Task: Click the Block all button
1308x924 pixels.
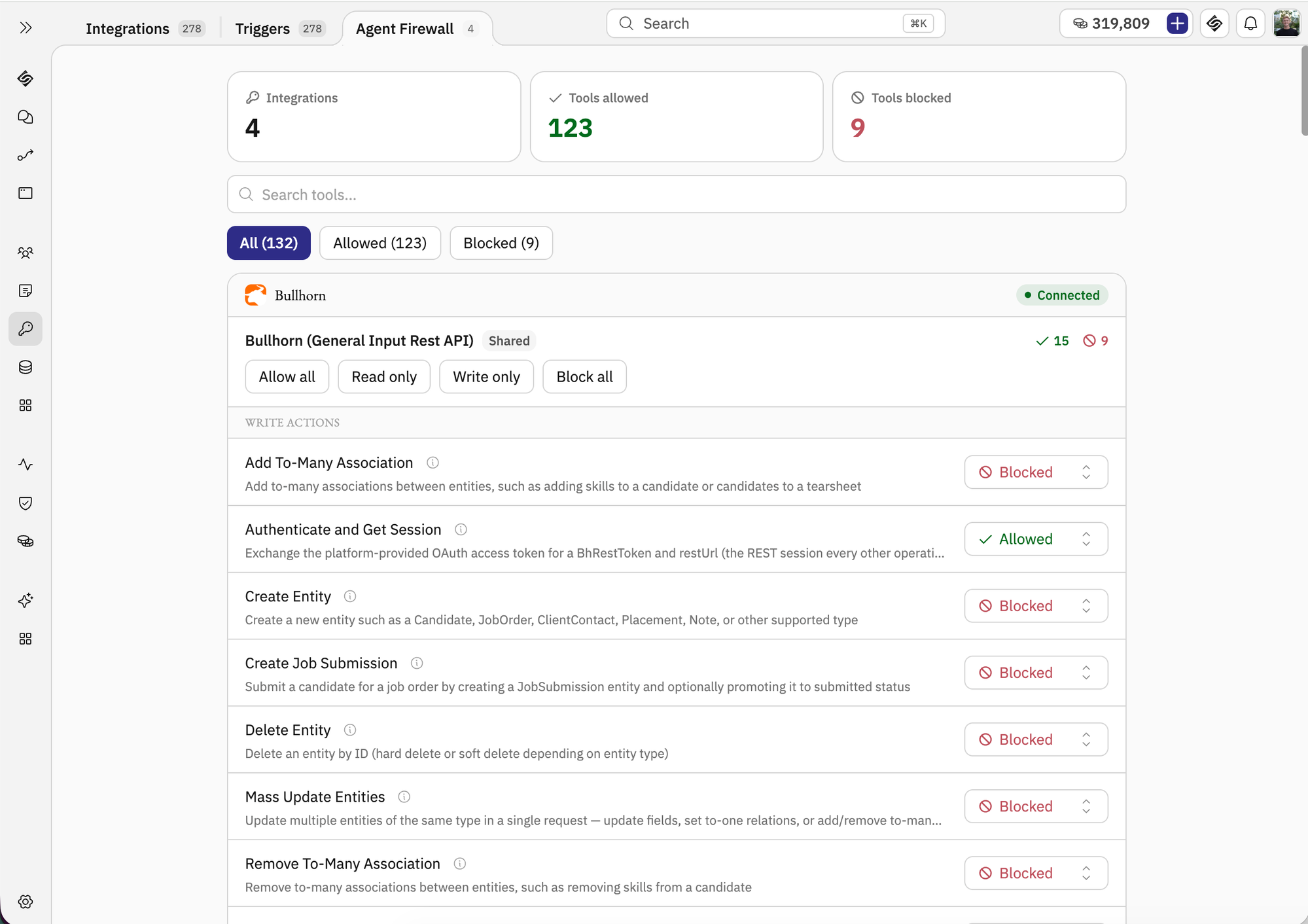Action: [x=584, y=376]
